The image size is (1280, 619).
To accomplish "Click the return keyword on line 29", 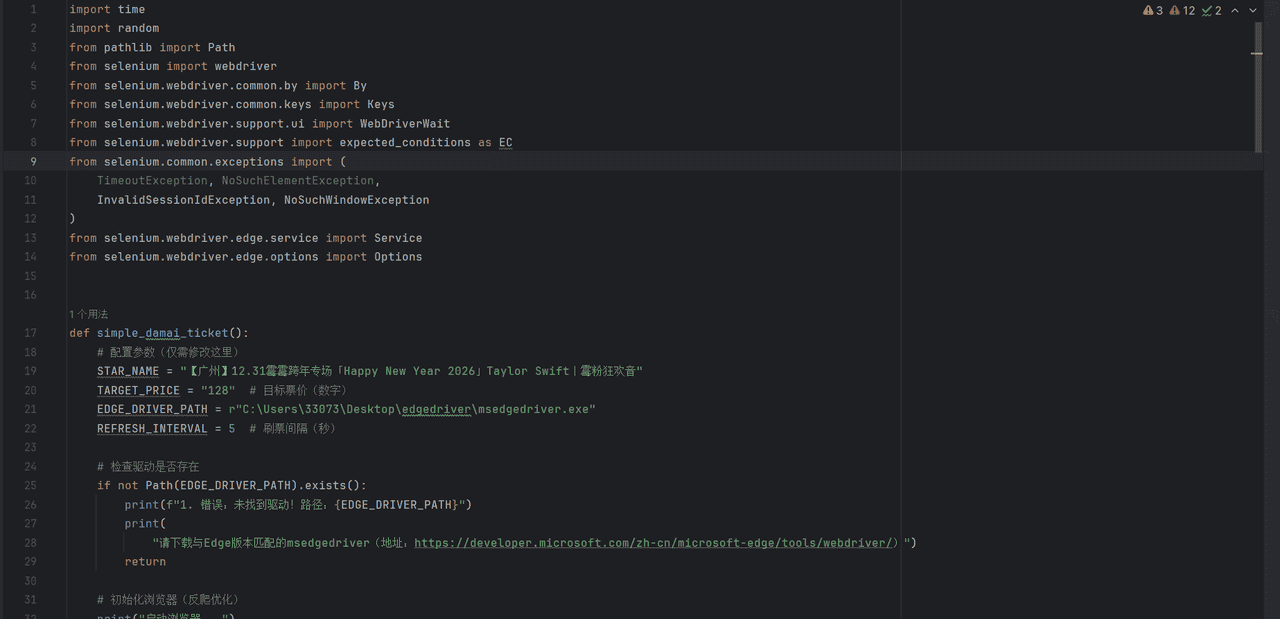I will coord(145,562).
